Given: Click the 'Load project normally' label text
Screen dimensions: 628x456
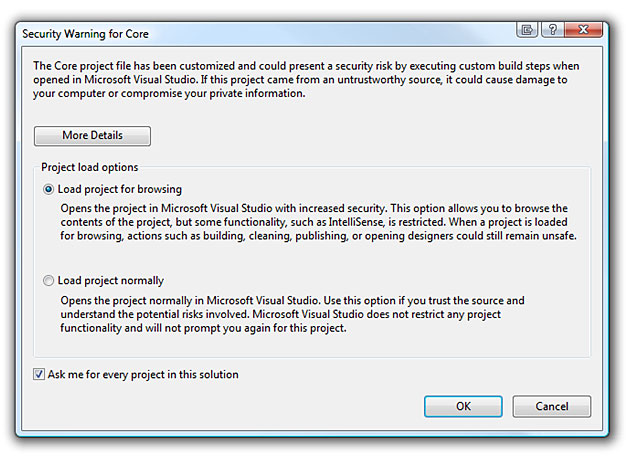Looking at the screenshot, I should tap(111, 281).
